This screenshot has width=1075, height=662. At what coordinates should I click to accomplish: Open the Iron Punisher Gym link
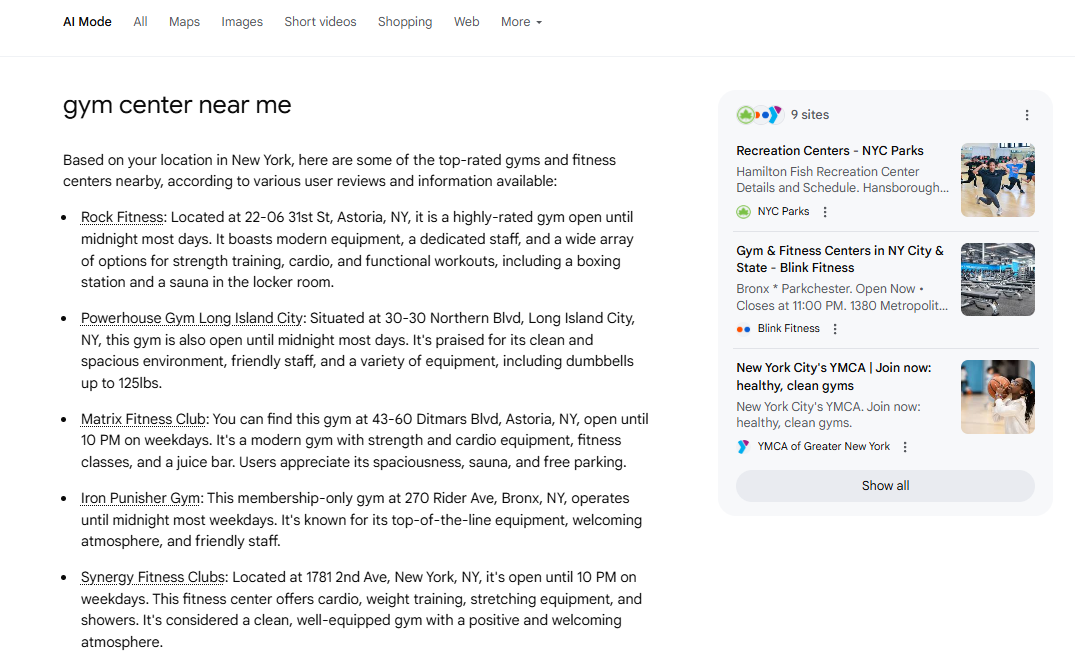click(141, 498)
